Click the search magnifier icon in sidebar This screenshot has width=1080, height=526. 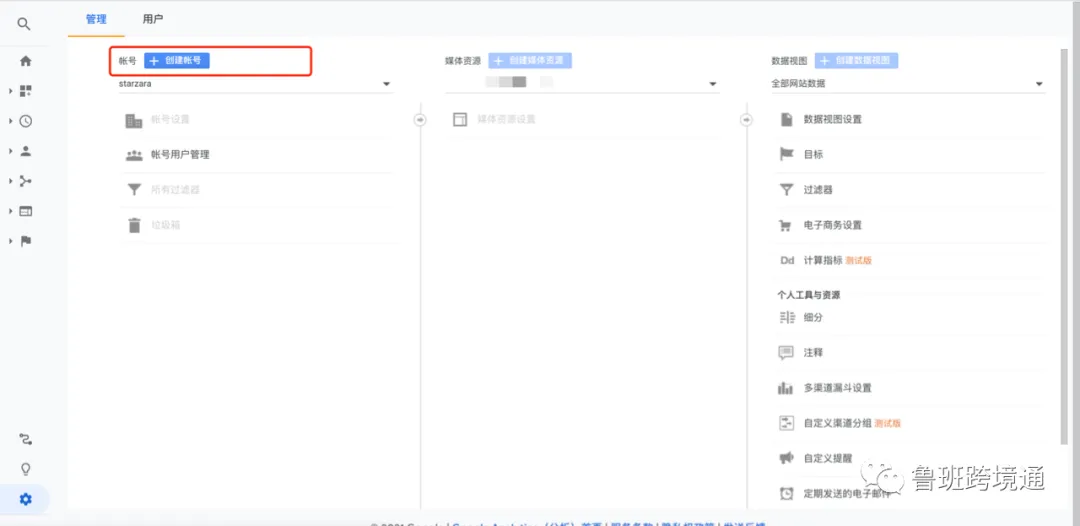pyautogui.click(x=24, y=24)
